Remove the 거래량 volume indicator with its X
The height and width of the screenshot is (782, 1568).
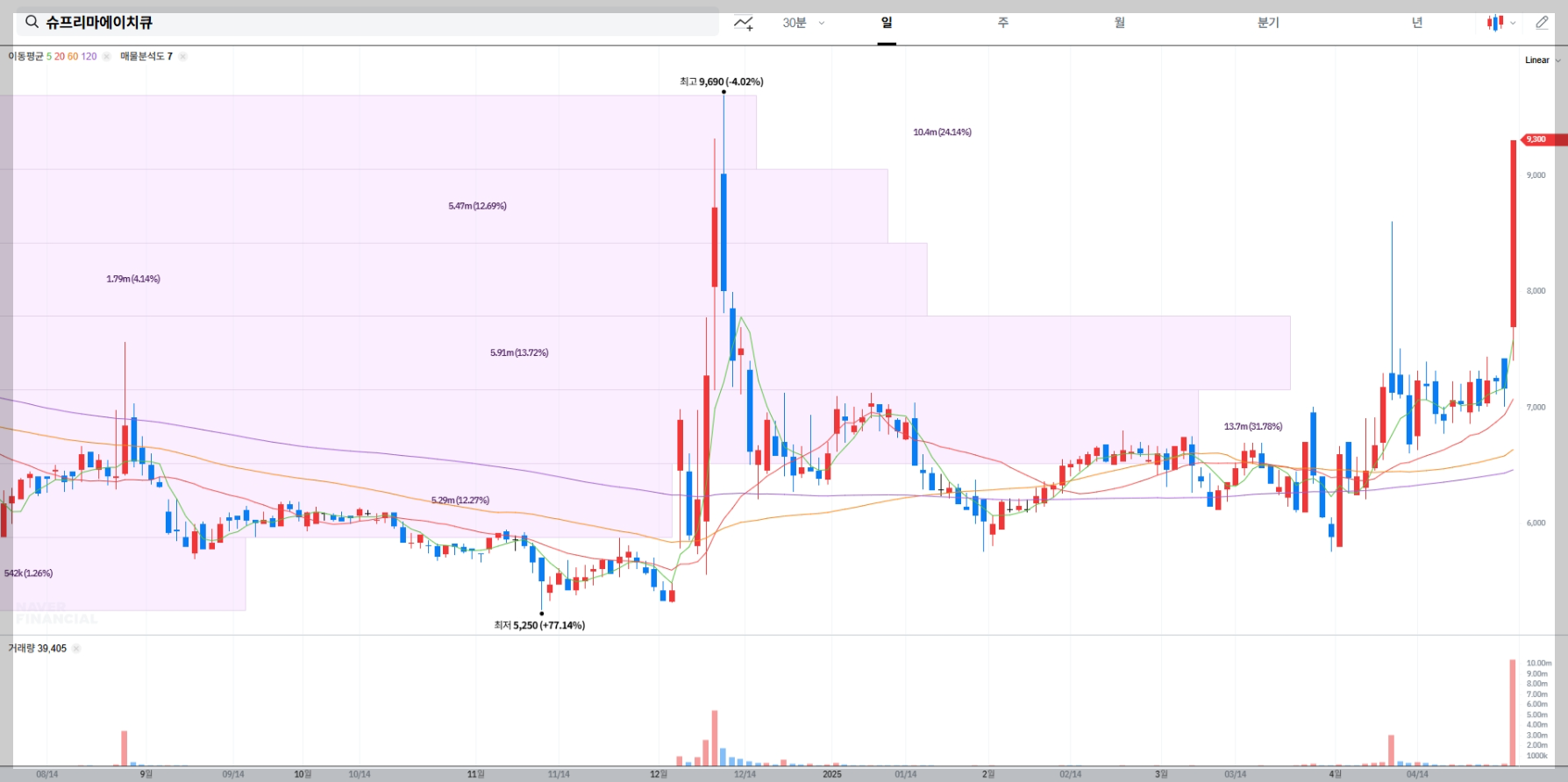point(76,649)
